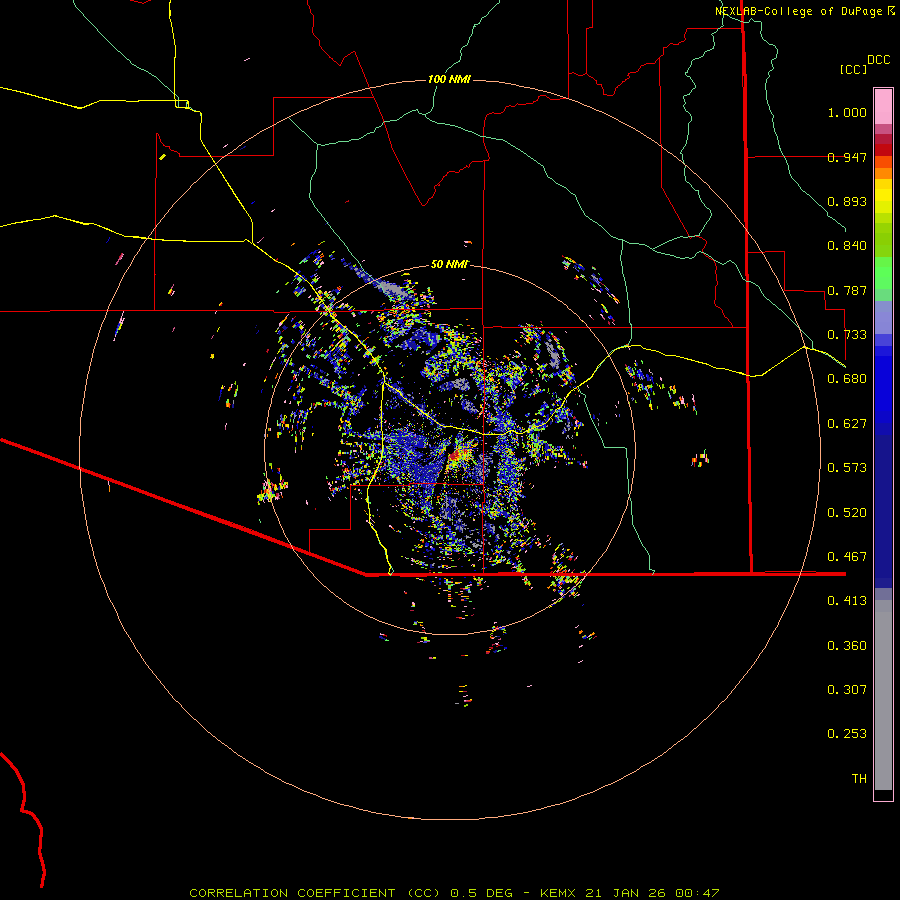Click the 0.947 scale value
900x900 pixels.
point(847,157)
